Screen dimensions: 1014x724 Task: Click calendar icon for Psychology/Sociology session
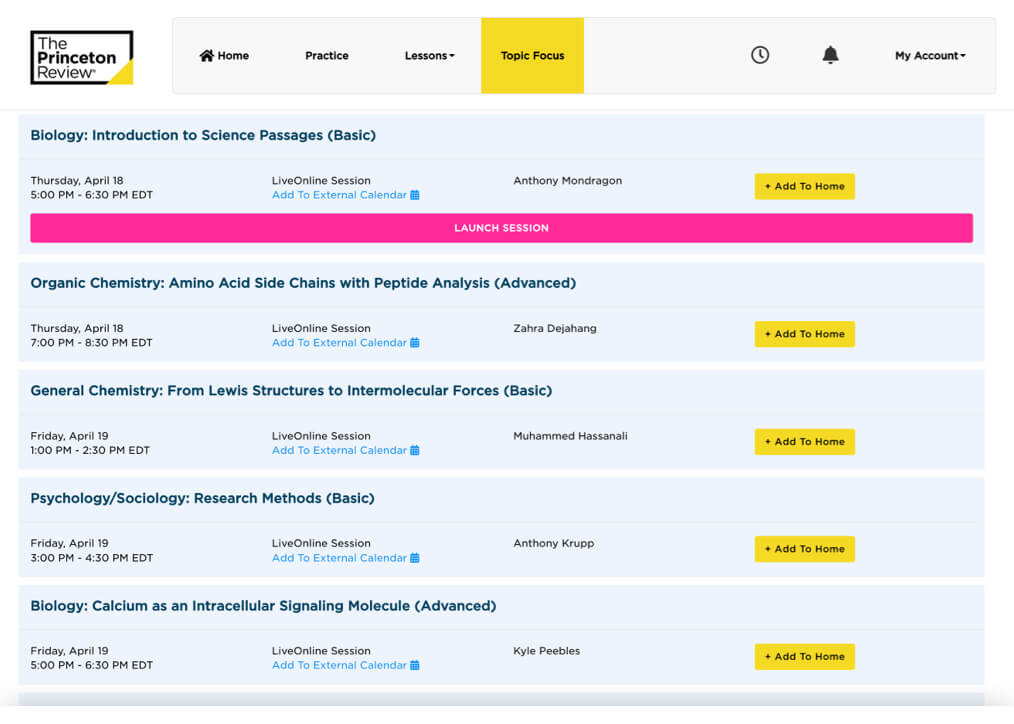[415, 558]
